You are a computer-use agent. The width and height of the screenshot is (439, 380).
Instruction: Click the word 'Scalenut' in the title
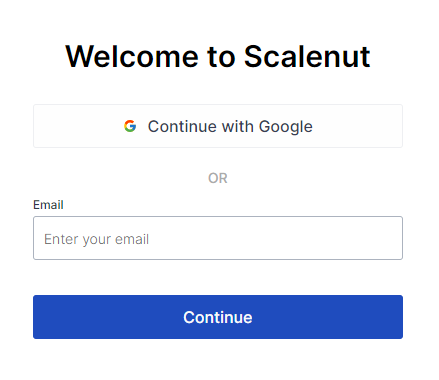[307, 56]
